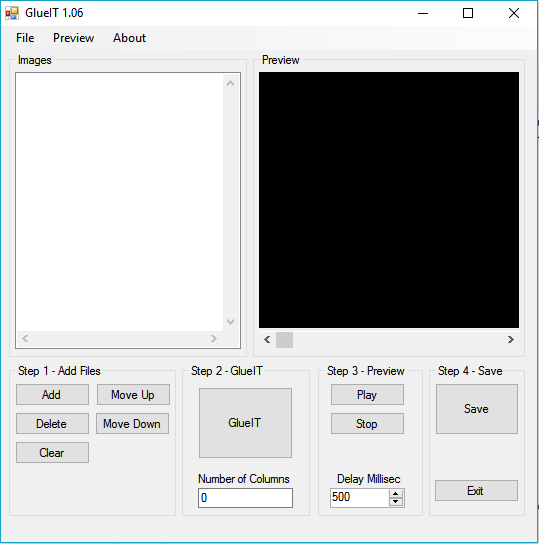Click the Delete button
This screenshot has height=544, width=539.
click(52, 424)
